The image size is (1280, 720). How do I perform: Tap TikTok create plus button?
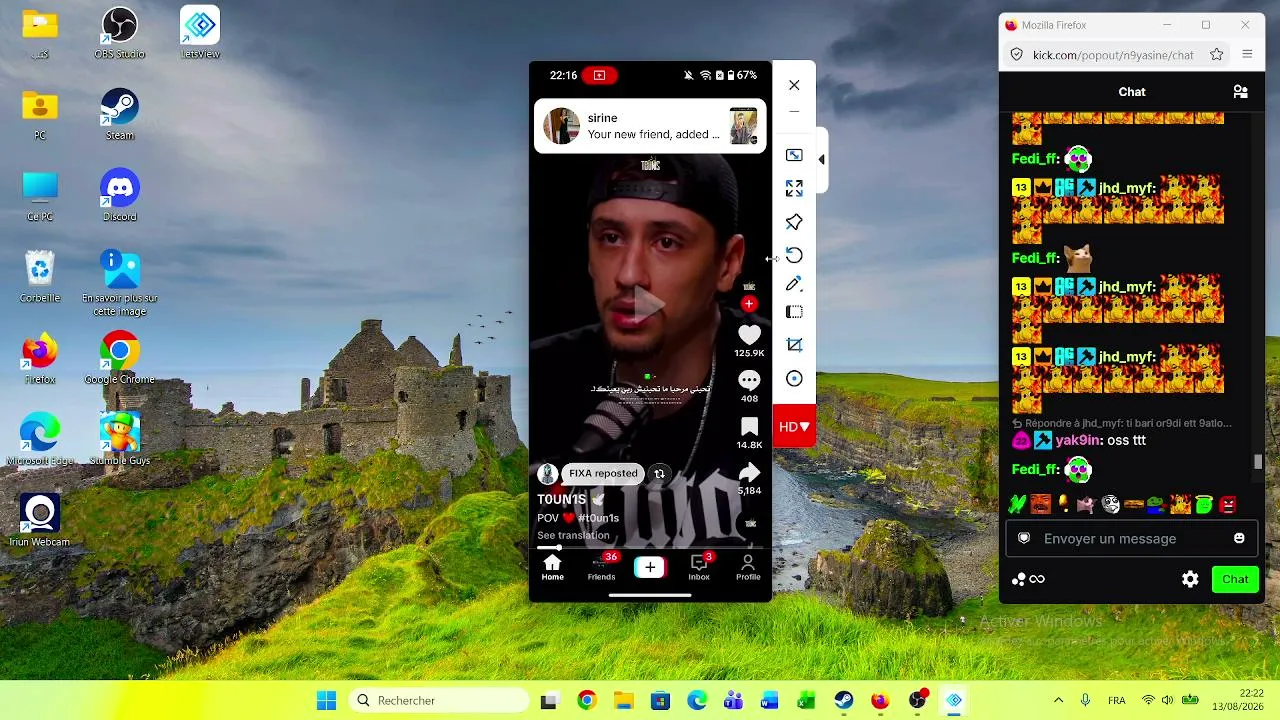click(650, 567)
